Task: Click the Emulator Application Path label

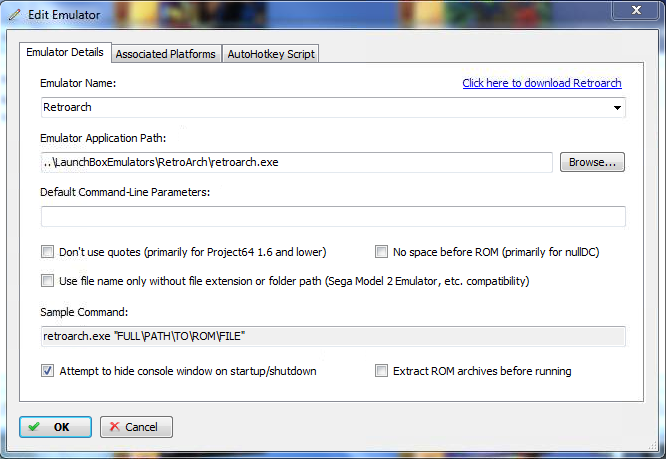Action: [x=103, y=138]
